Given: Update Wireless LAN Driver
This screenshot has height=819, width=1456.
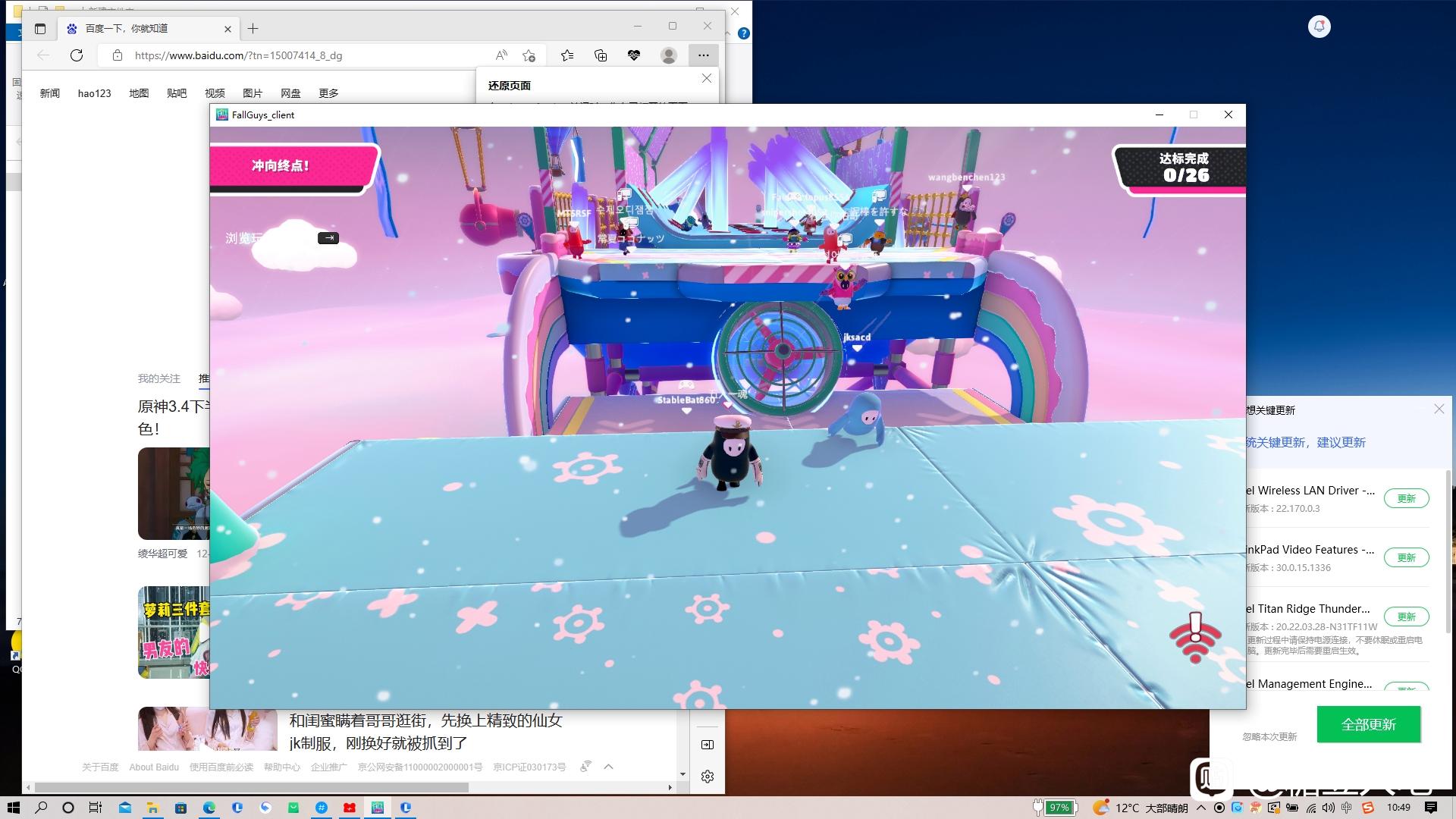Looking at the screenshot, I should (x=1407, y=498).
